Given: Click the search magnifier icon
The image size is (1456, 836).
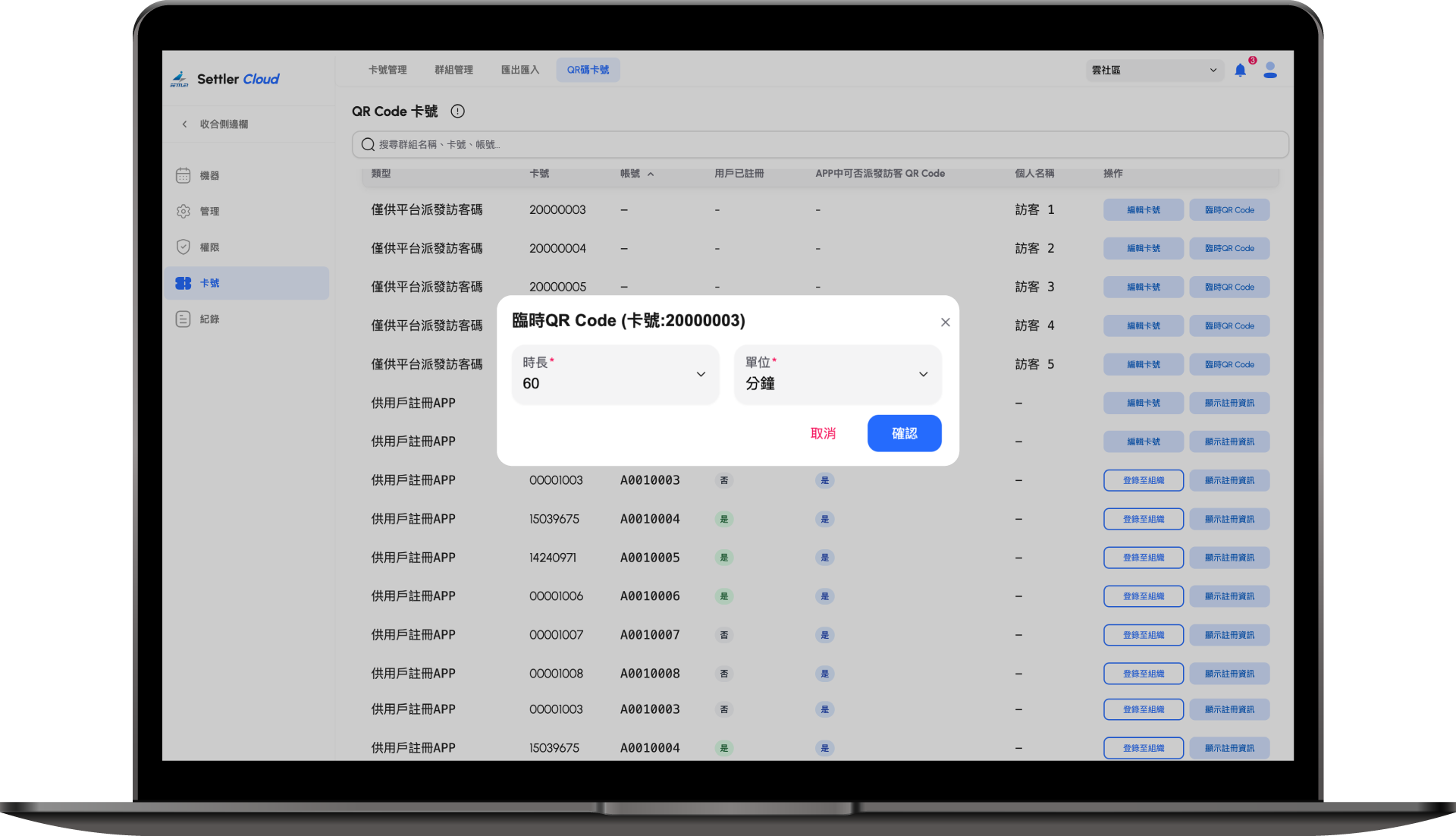Looking at the screenshot, I should coord(368,145).
